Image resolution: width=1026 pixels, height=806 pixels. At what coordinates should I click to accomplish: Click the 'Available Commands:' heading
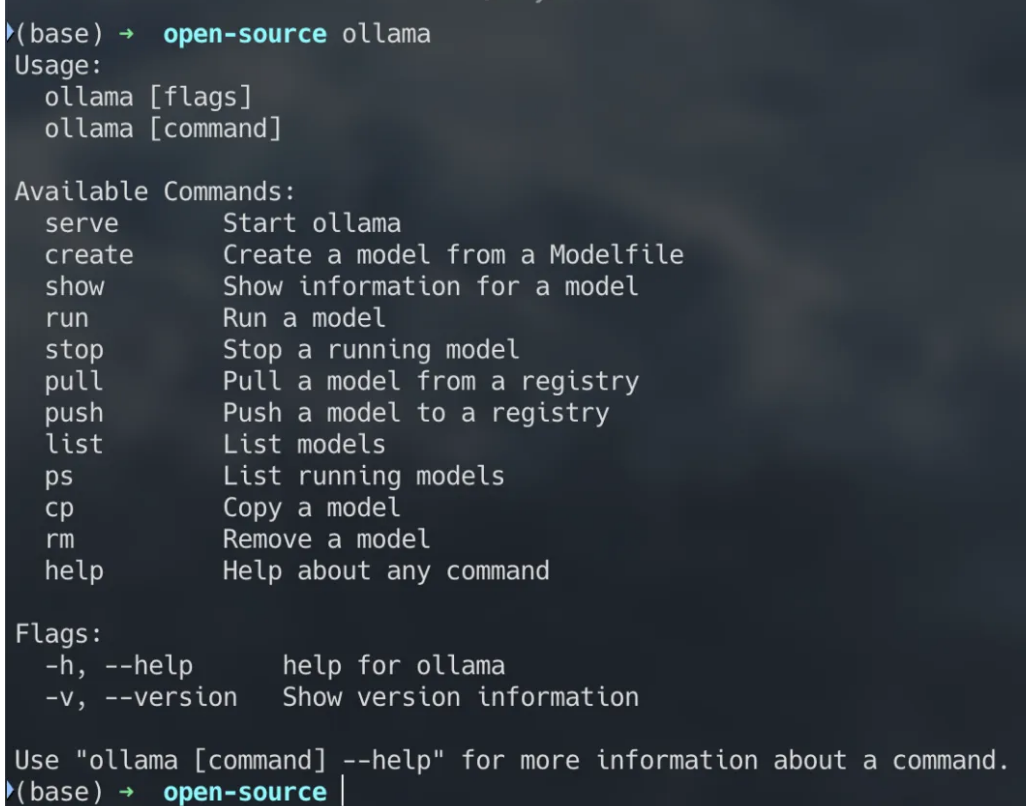(x=155, y=192)
